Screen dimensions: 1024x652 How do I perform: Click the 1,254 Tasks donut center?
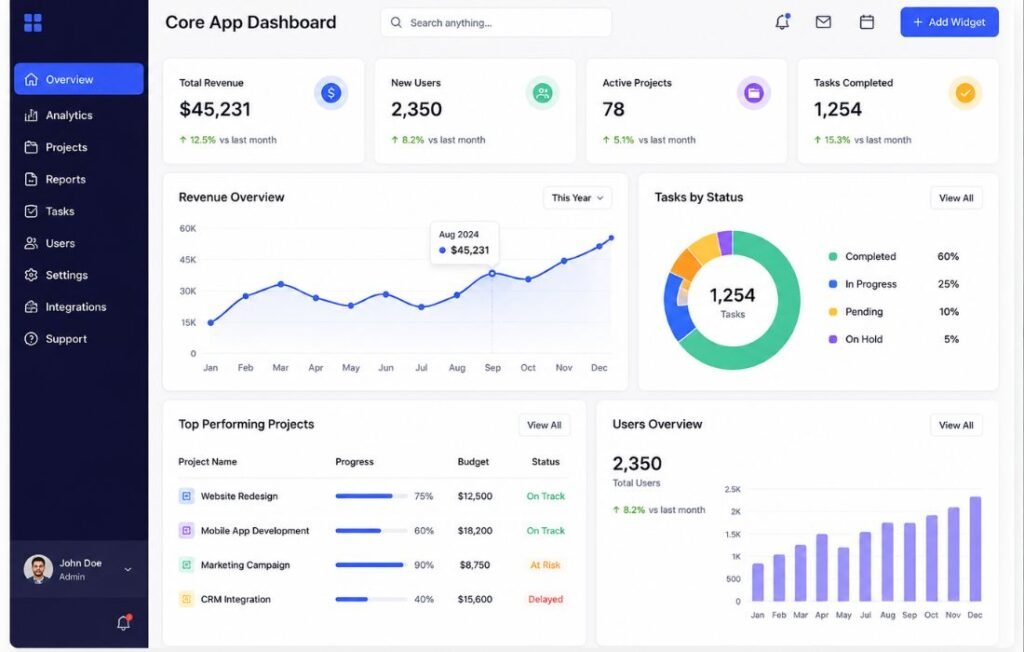point(732,302)
